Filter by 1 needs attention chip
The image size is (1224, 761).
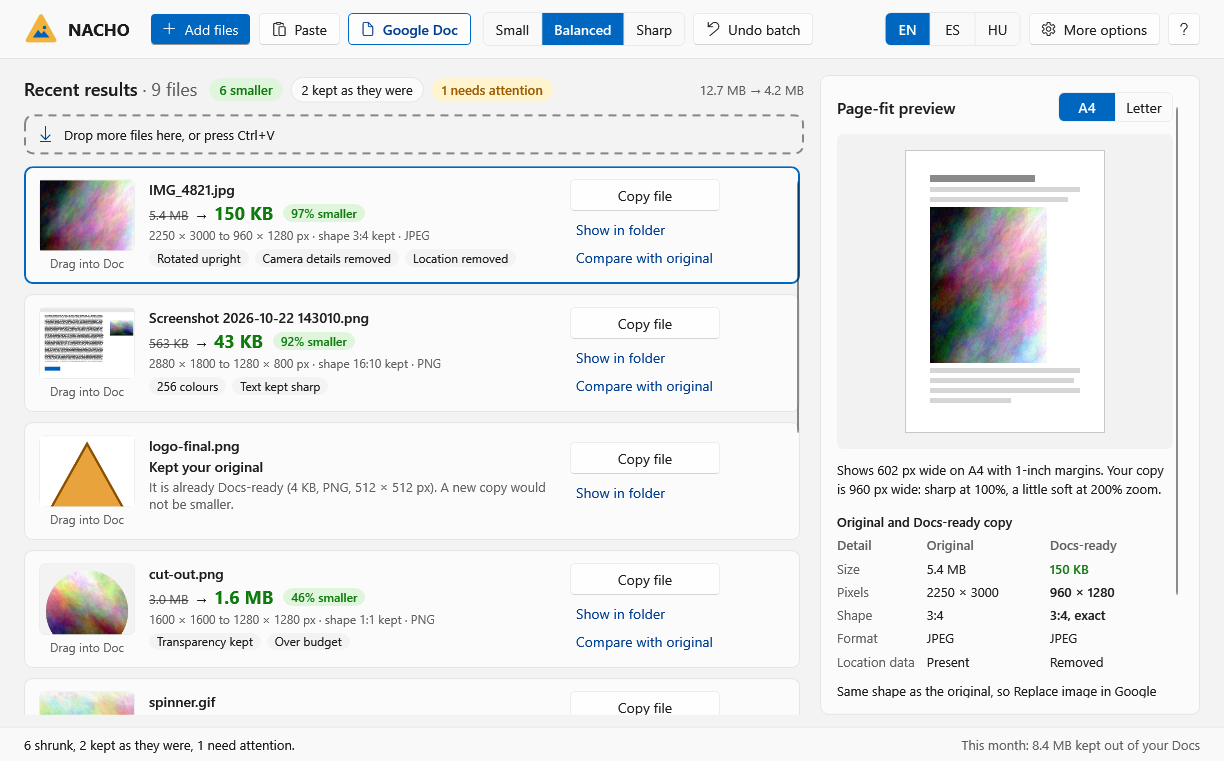point(492,90)
